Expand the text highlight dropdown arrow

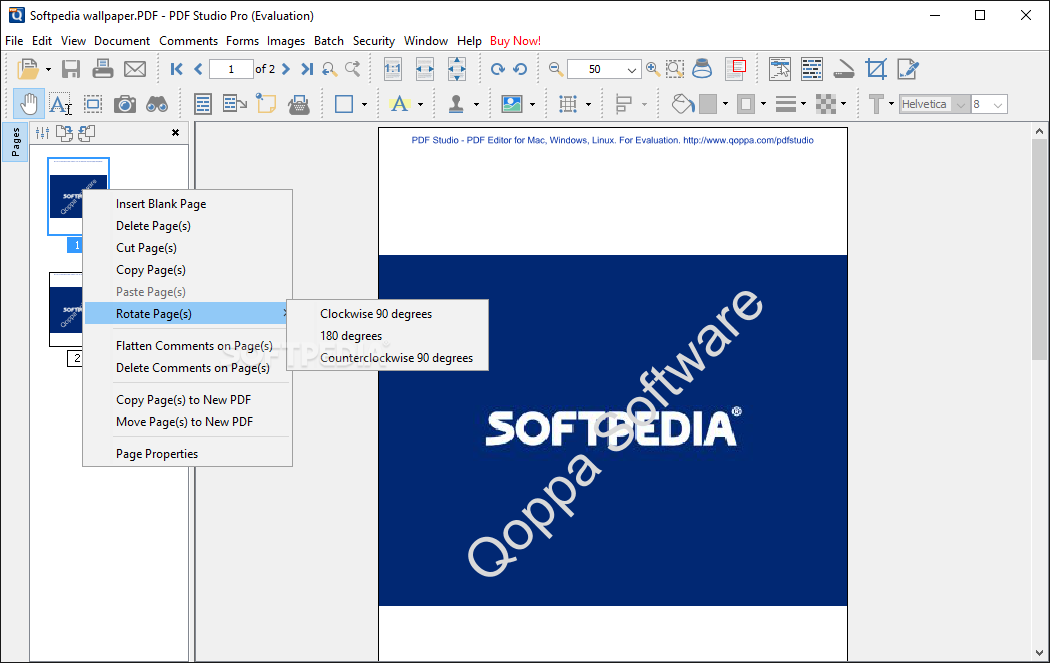[x=421, y=104]
